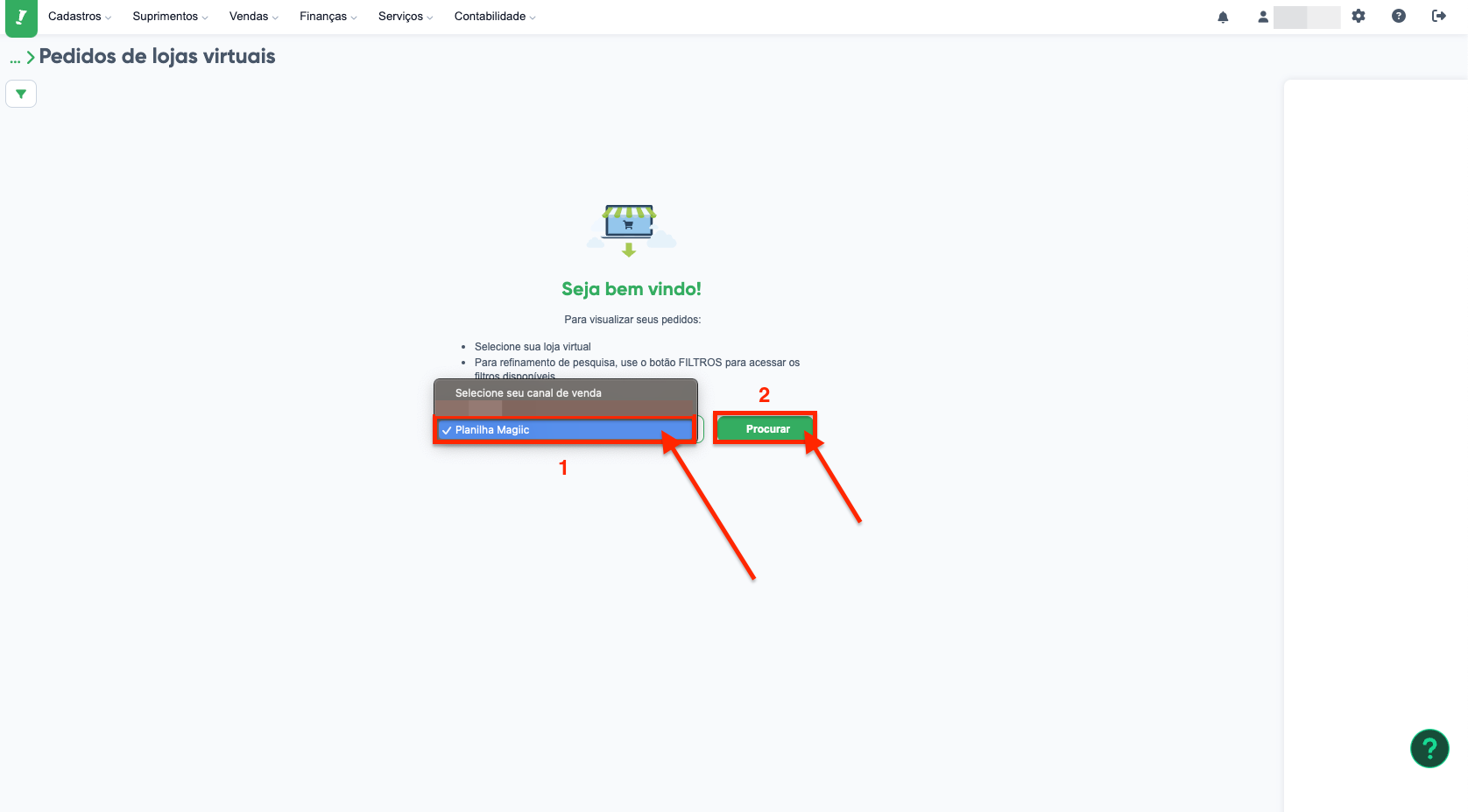Click the green app logo icon
Viewport: 1468px width, 812px height.
(x=21, y=18)
